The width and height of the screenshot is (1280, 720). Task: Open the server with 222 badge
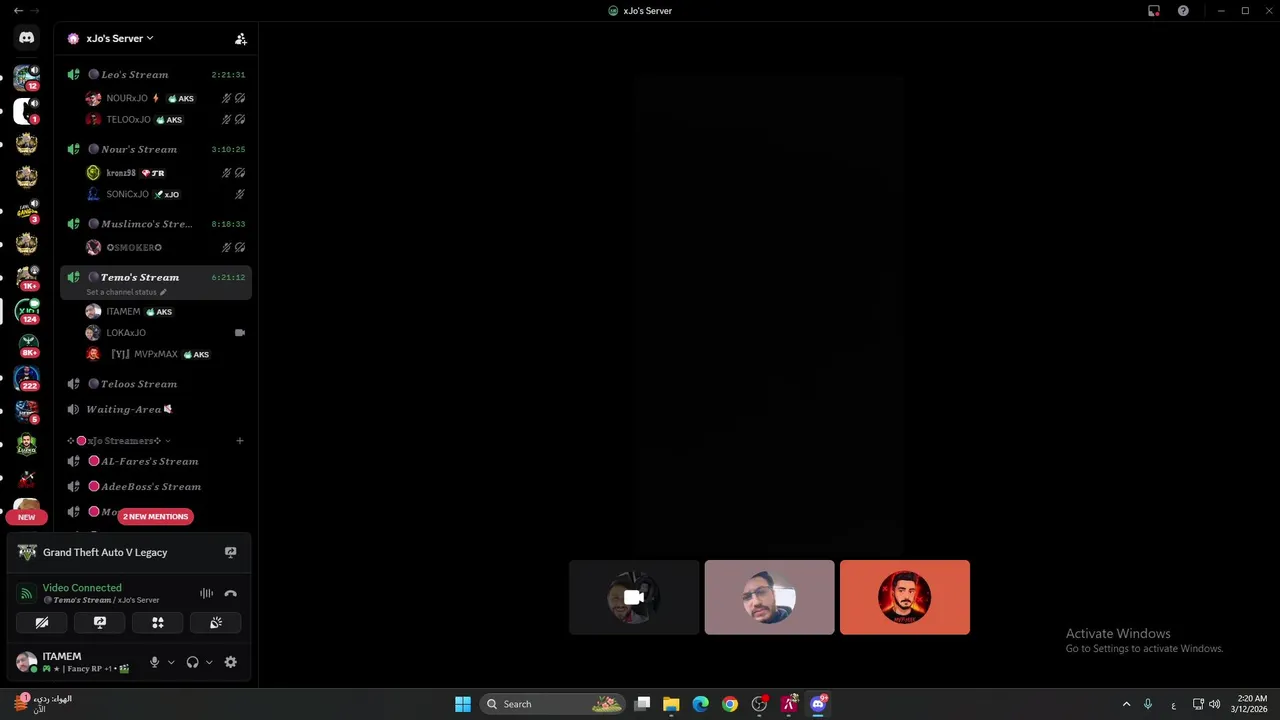click(x=27, y=378)
